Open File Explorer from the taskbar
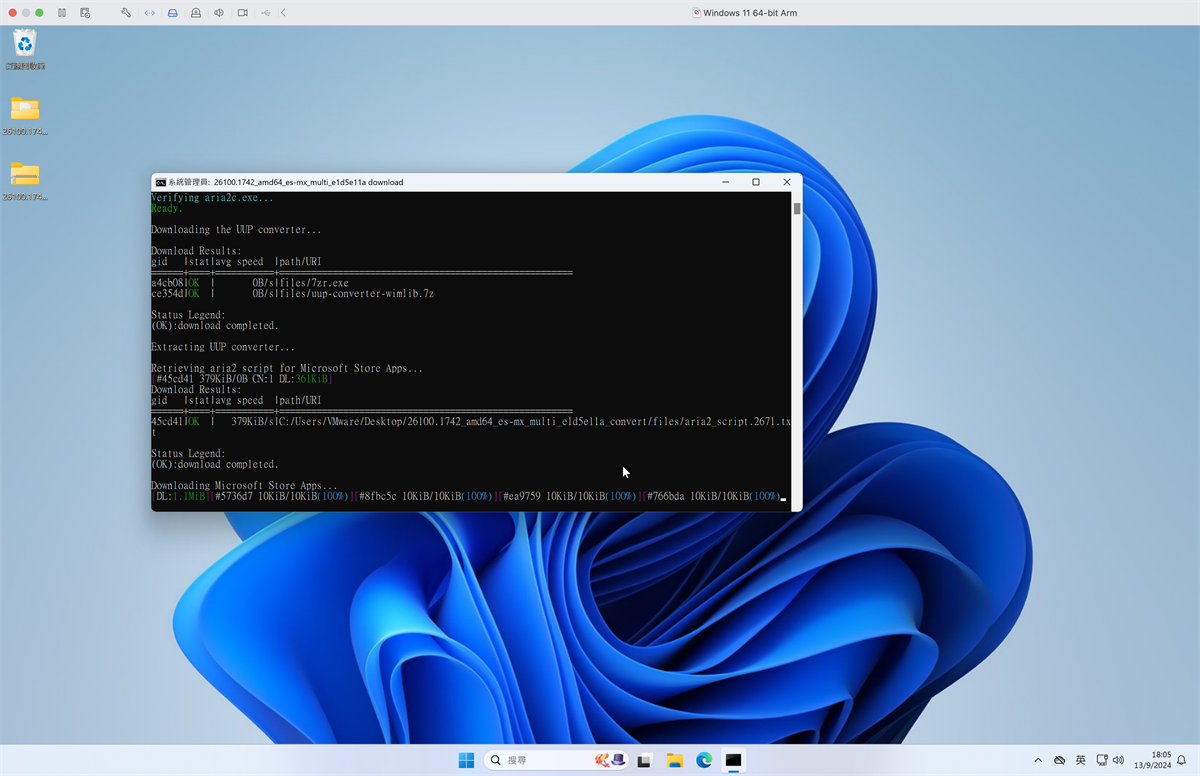Image resolution: width=1200 pixels, height=776 pixels. coord(675,760)
